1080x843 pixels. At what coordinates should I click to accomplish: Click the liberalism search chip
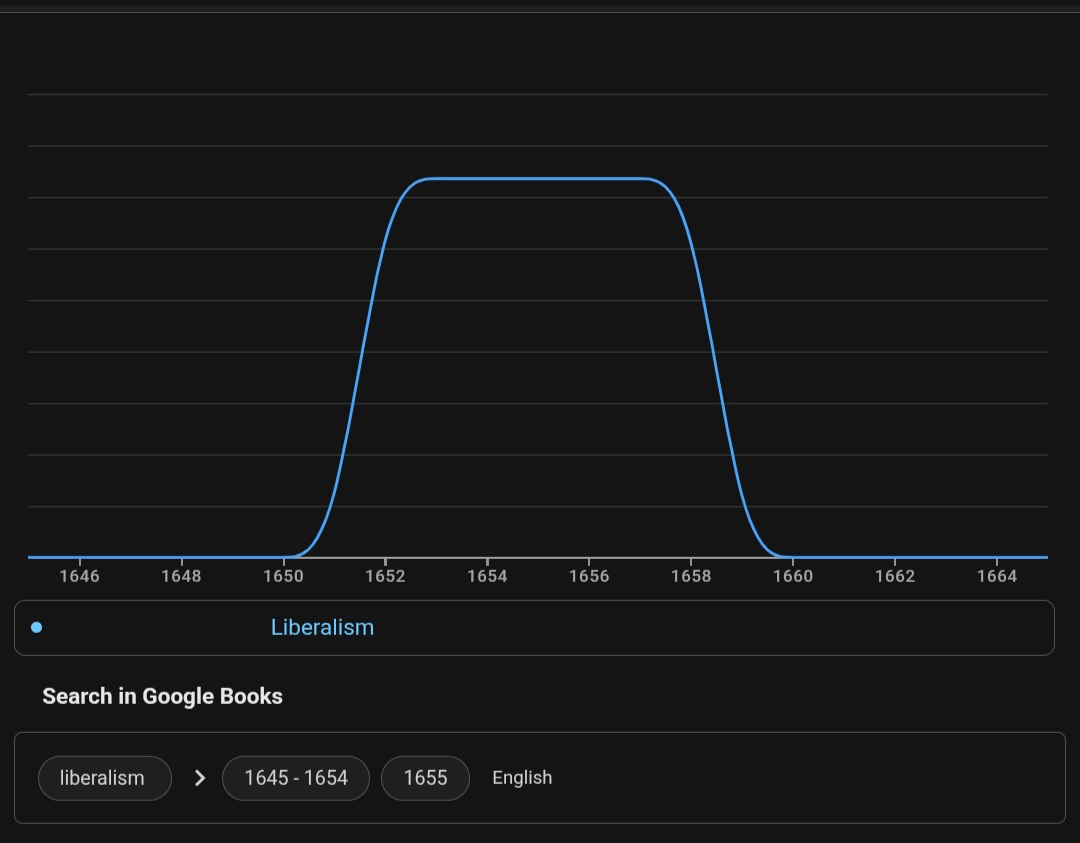click(103, 778)
